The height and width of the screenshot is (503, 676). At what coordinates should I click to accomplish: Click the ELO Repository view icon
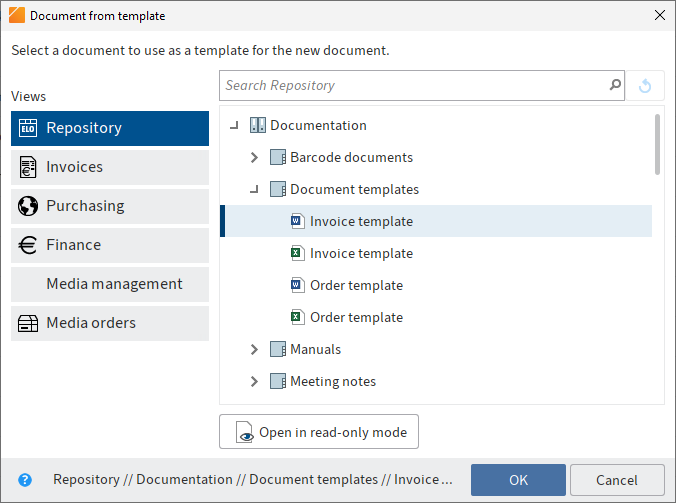tap(28, 128)
